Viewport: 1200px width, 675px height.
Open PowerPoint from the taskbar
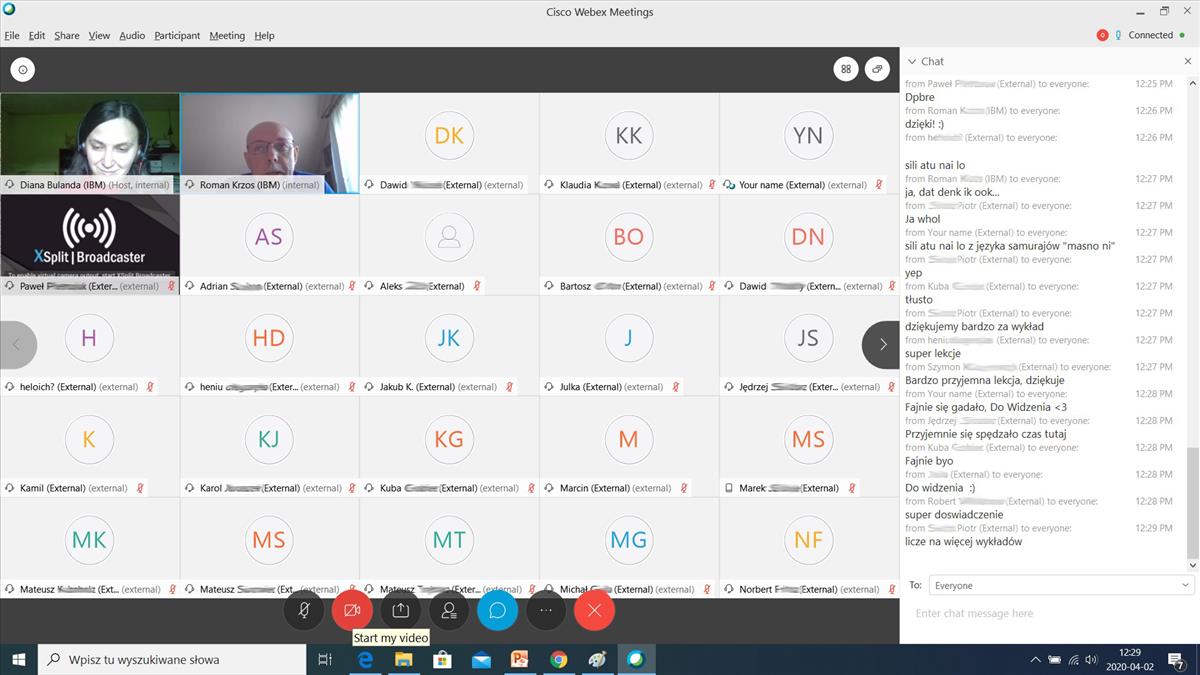pos(519,659)
